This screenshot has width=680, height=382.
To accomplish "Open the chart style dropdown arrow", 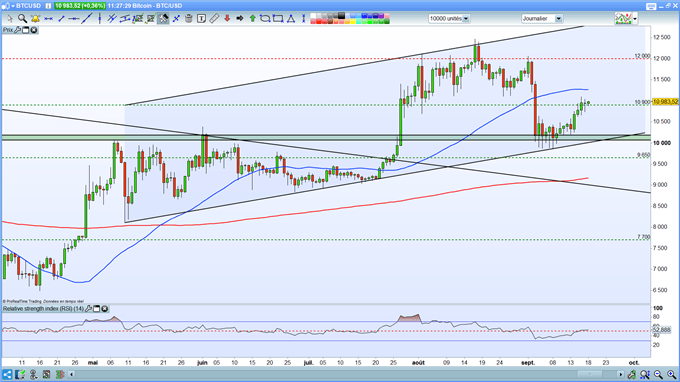I will 635,19.
